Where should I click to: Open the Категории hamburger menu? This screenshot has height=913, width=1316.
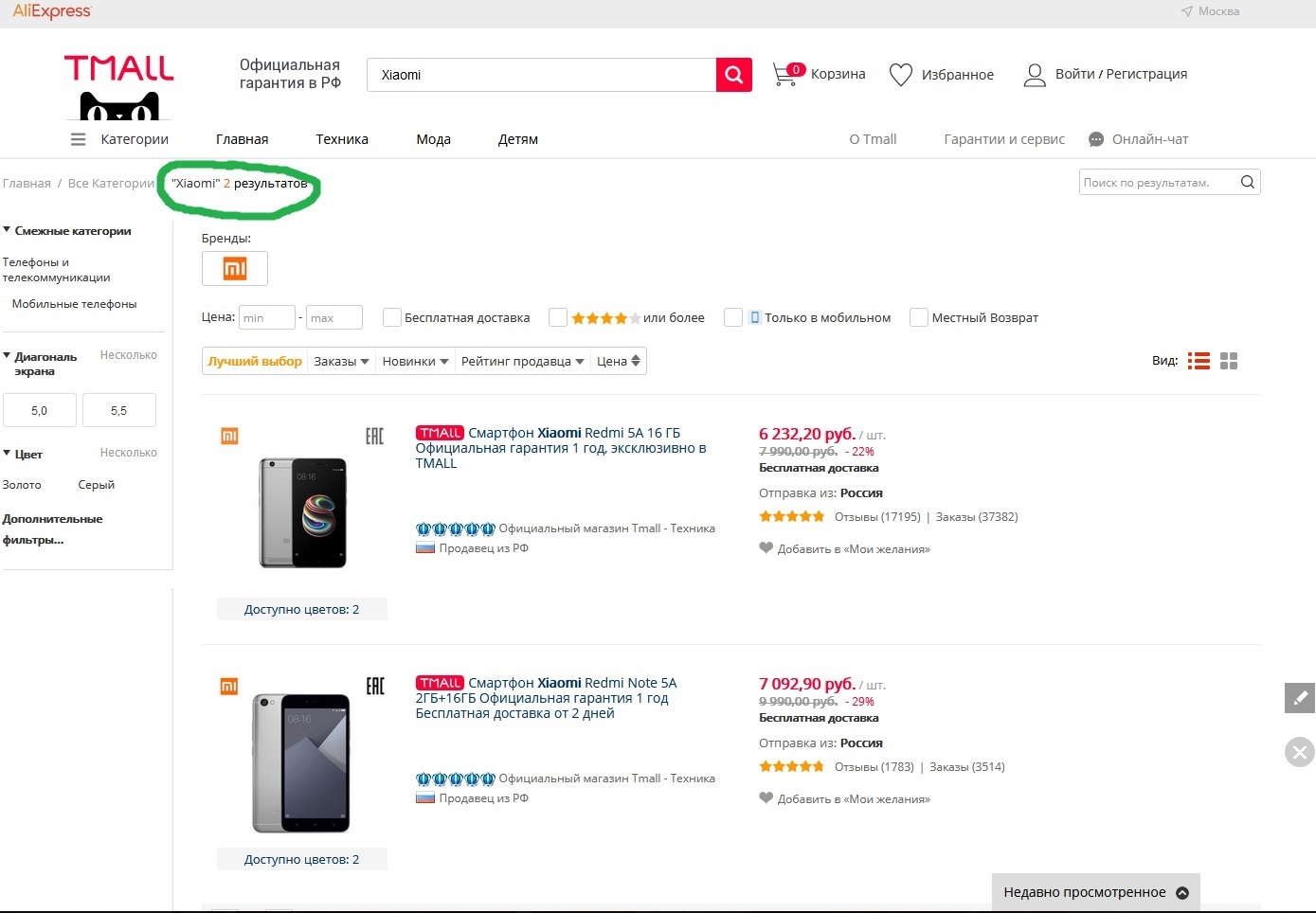[x=79, y=139]
